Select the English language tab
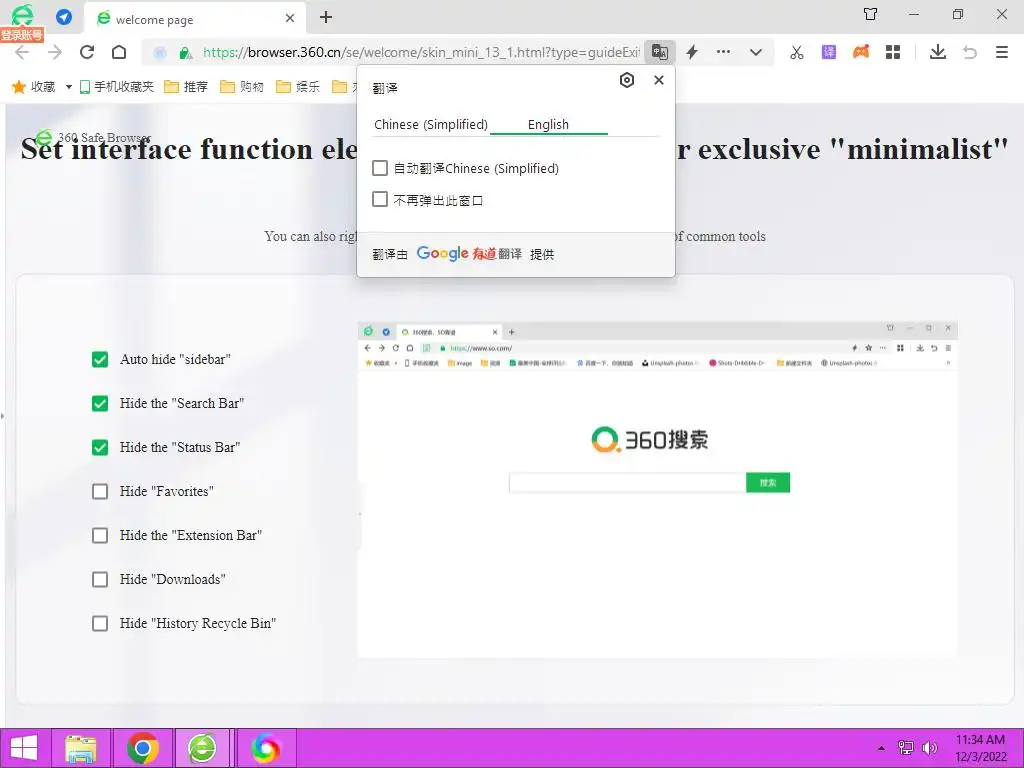Viewport: 1024px width, 768px height. (549, 124)
